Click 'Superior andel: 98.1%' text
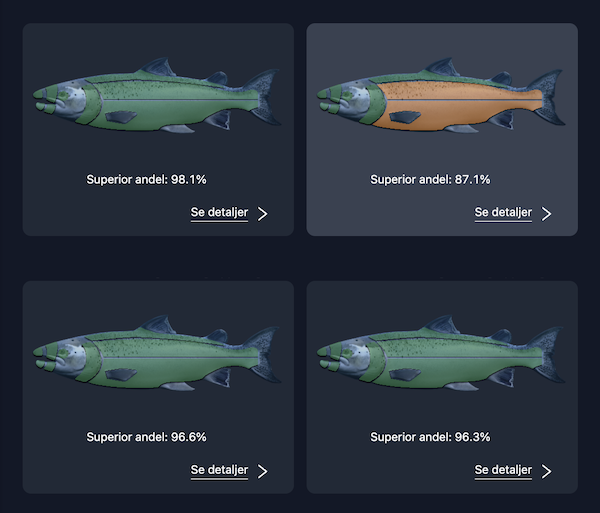The height and width of the screenshot is (513, 600). 146,179
